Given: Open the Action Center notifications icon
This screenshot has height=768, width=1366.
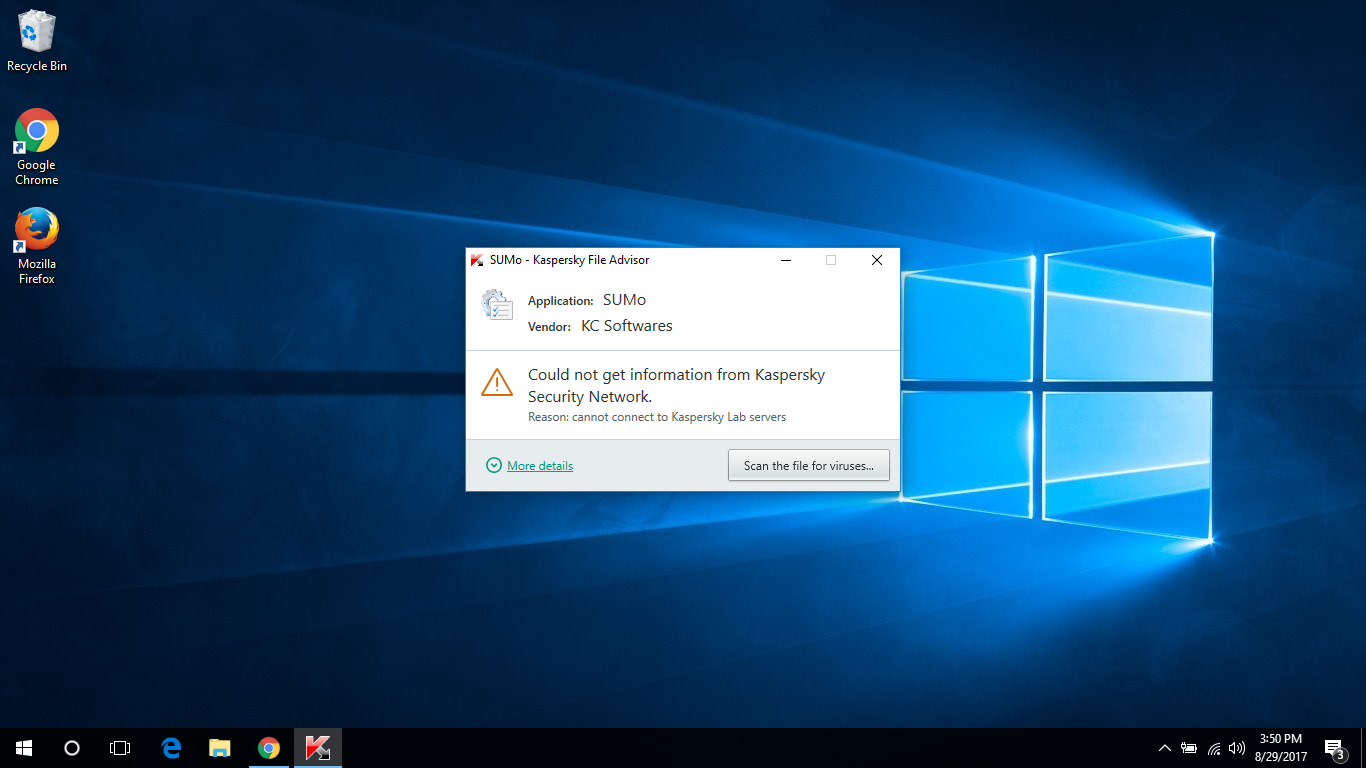Looking at the screenshot, I should click(x=1335, y=749).
